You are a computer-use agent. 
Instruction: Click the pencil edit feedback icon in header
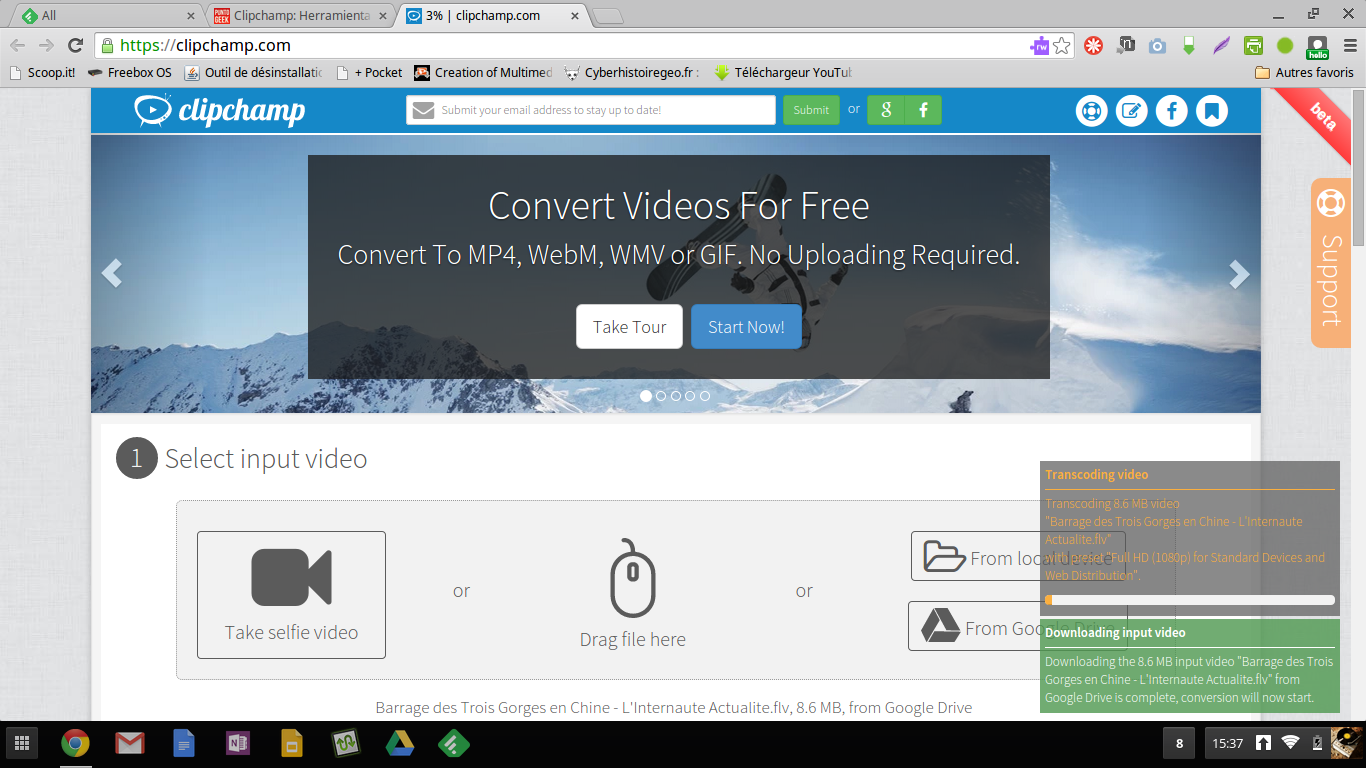pos(1131,111)
